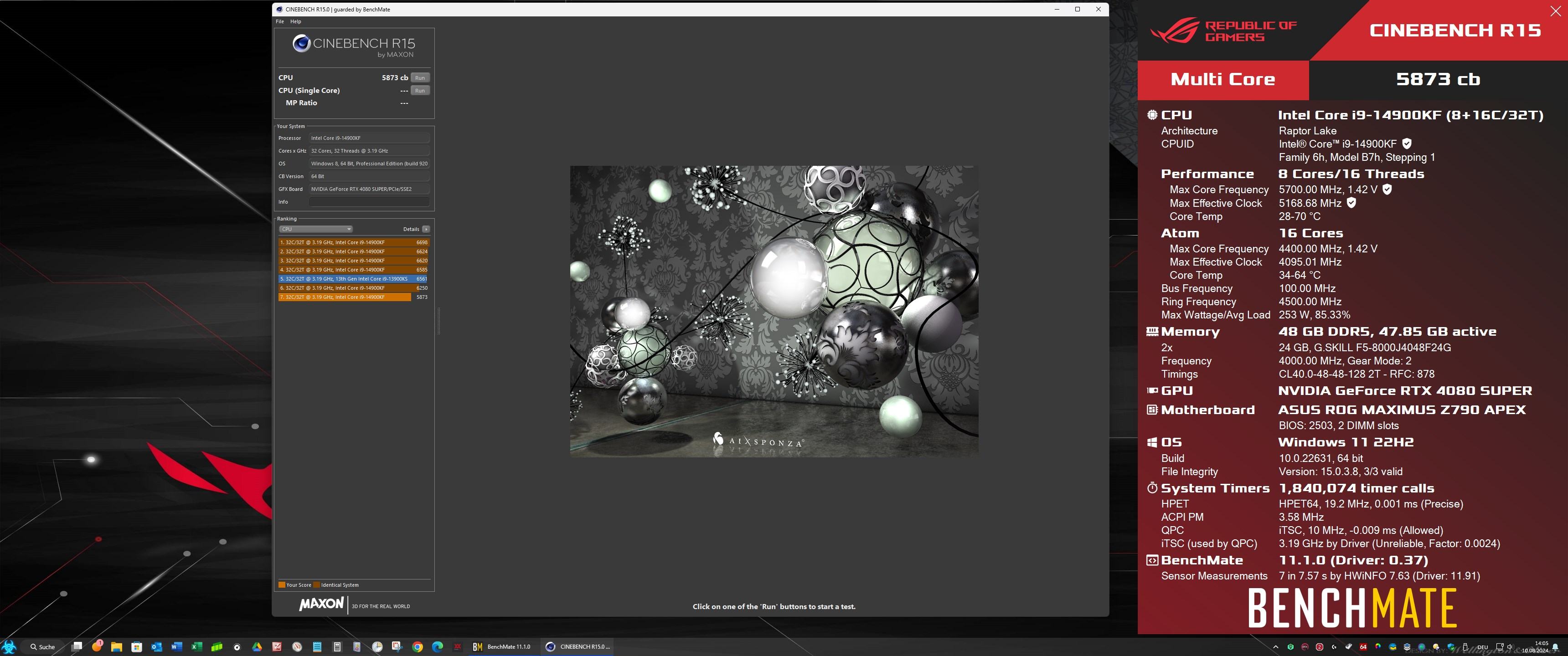Open Logitech G HUB tray icon
The image size is (1568, 656).
click(1334, 647)
